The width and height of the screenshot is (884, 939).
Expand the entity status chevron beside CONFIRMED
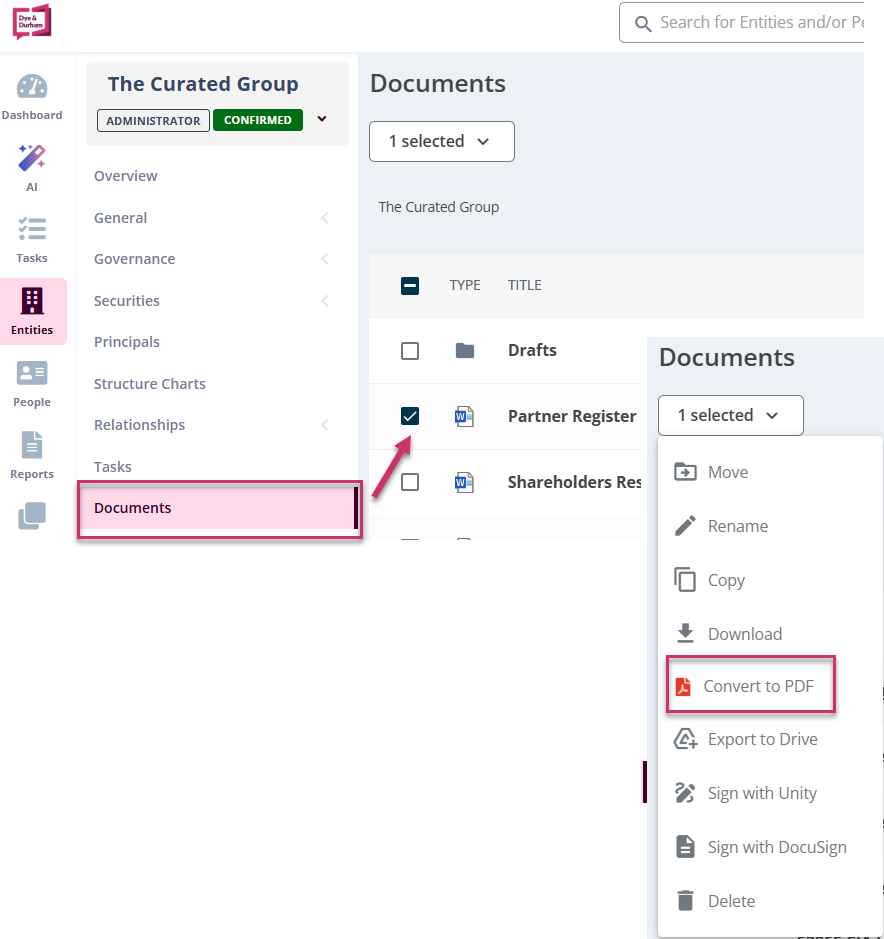322,119
